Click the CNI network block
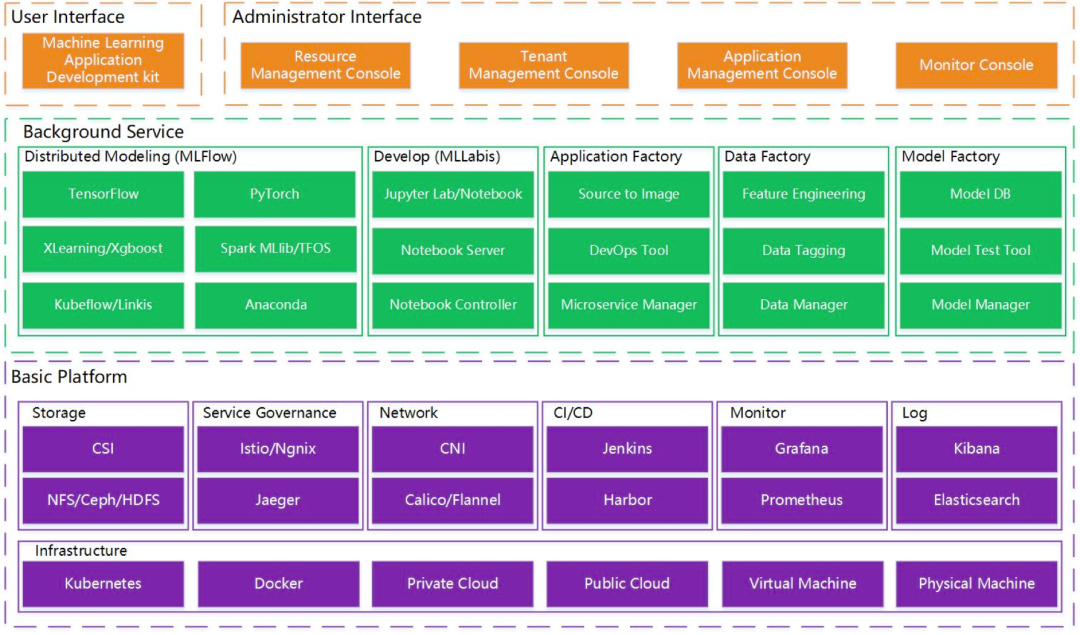Image resolution: width=1080 pixels, height=635 pixels. pyautogui.click(x=453, y=449)
